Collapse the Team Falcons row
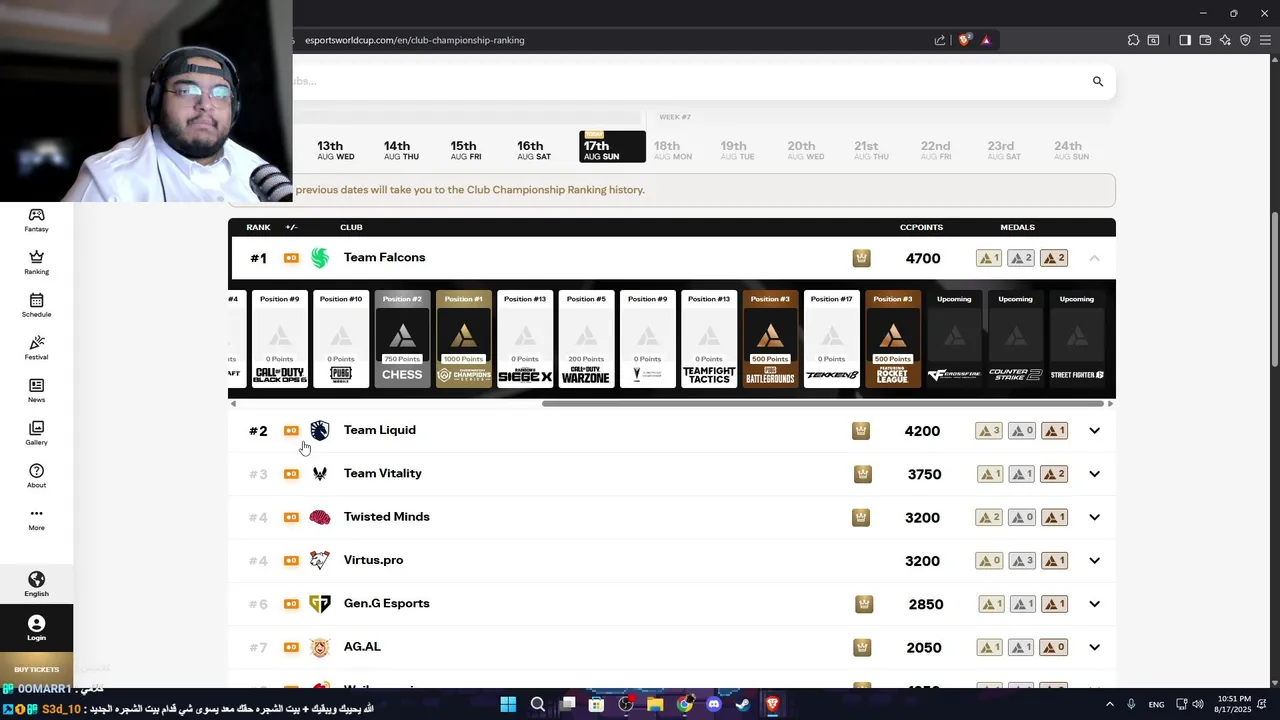Image resolution: width=1280 pixels, height=720 pixels. point(1094,258)
